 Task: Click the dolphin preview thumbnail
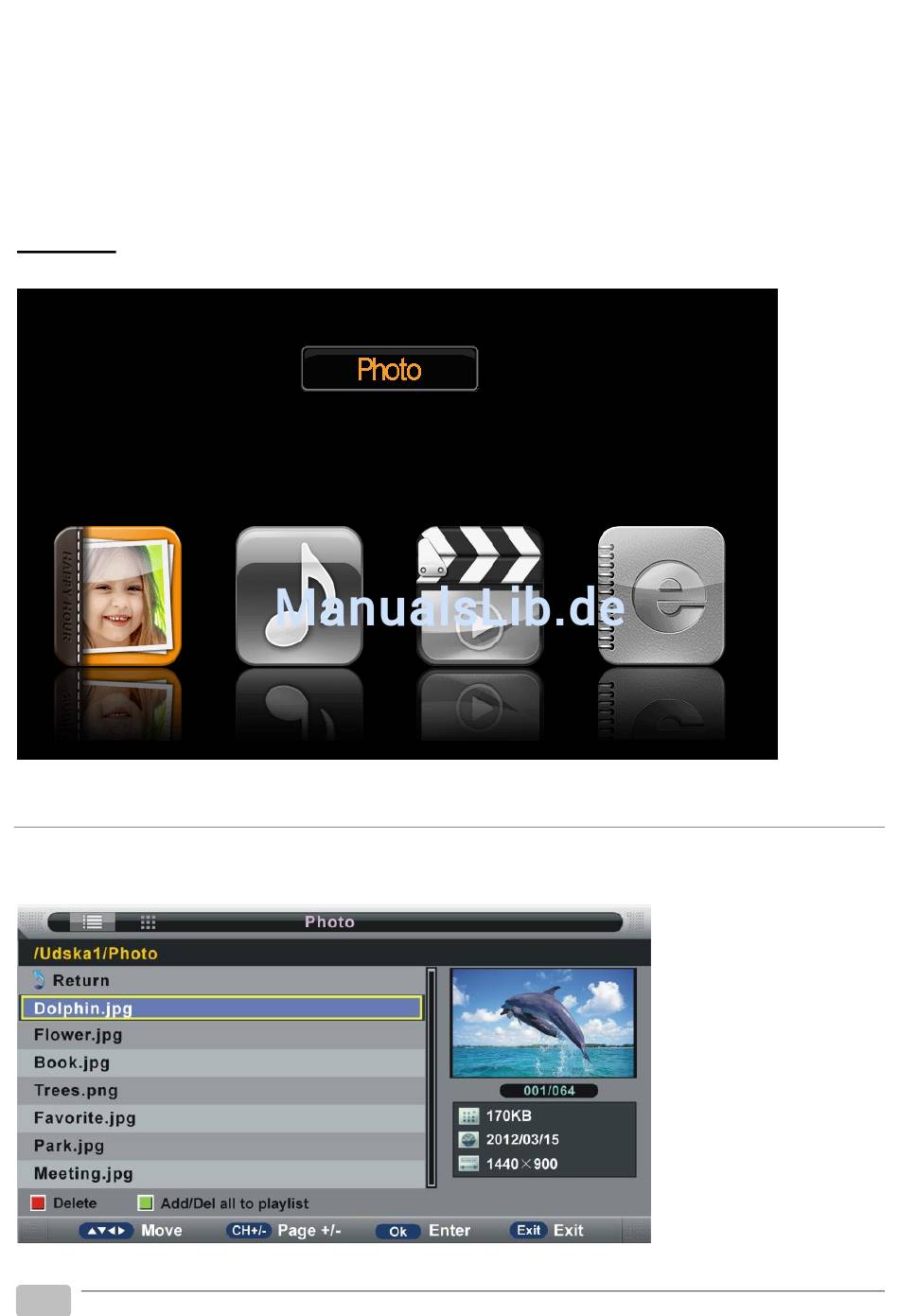click(543, 1023)
